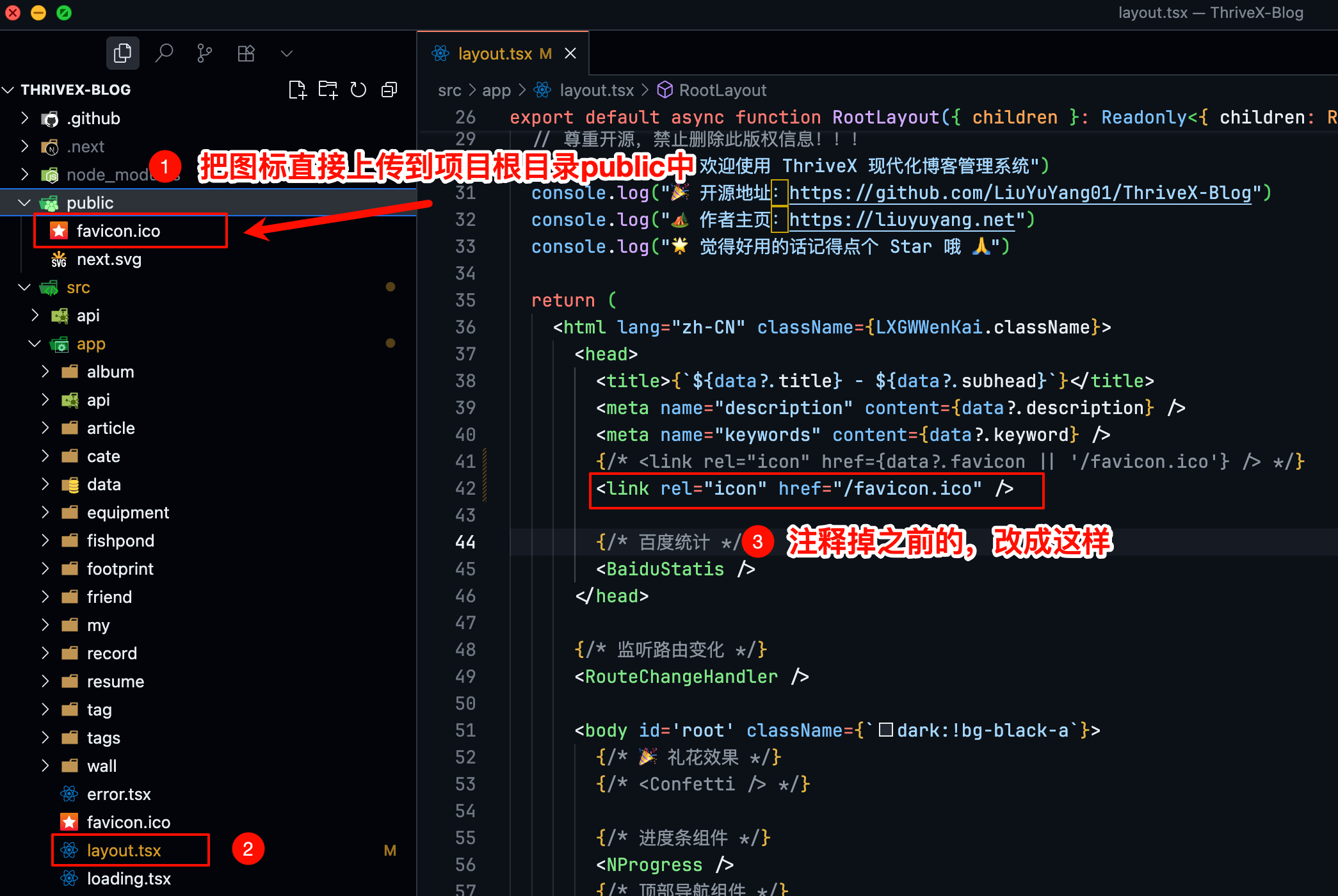Click the New File icon
1338x896 pixels.
pyautogui.click(x=298, y=90)
